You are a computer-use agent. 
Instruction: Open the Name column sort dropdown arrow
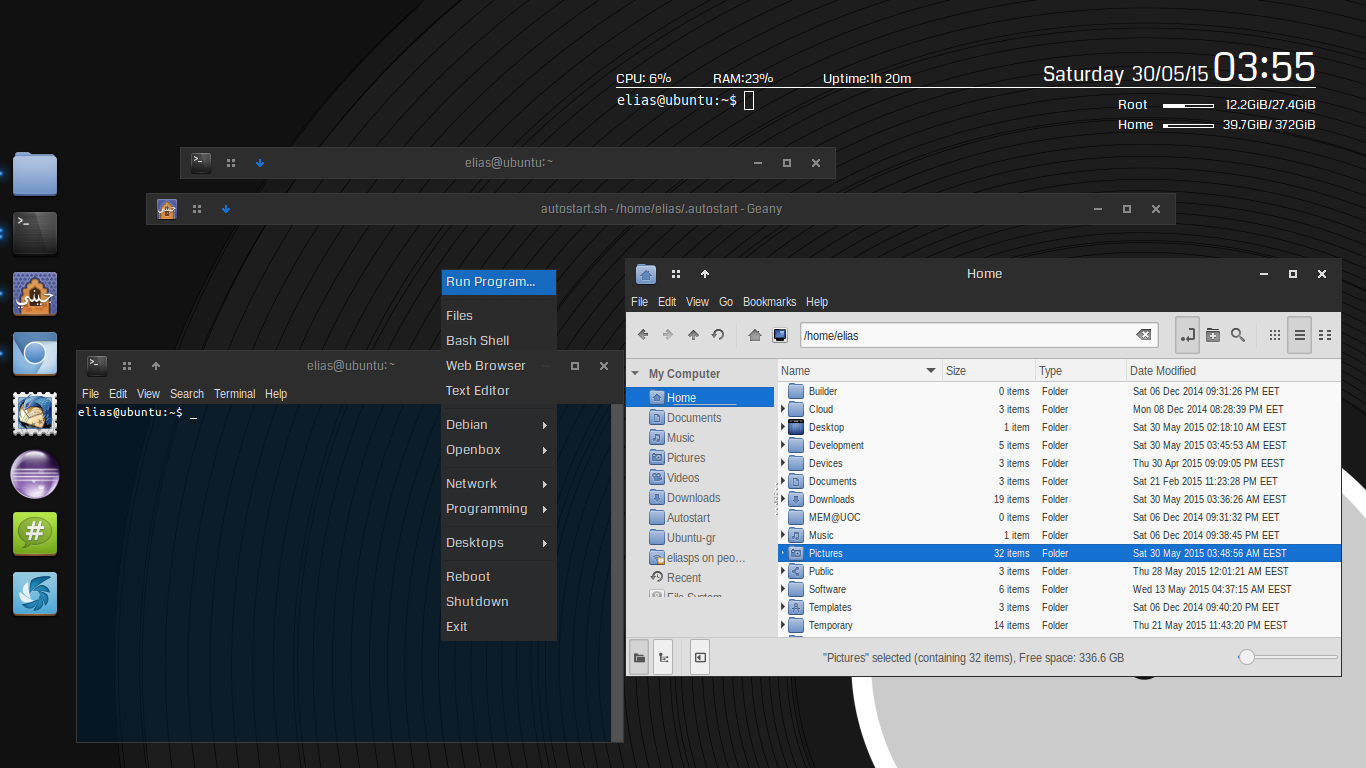[x=931, y=371]
